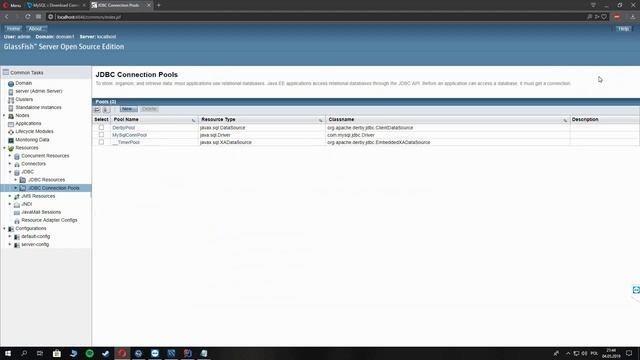
Task: Click the deselect-all icon in Pools toolbar
Action: pos(106,109)
